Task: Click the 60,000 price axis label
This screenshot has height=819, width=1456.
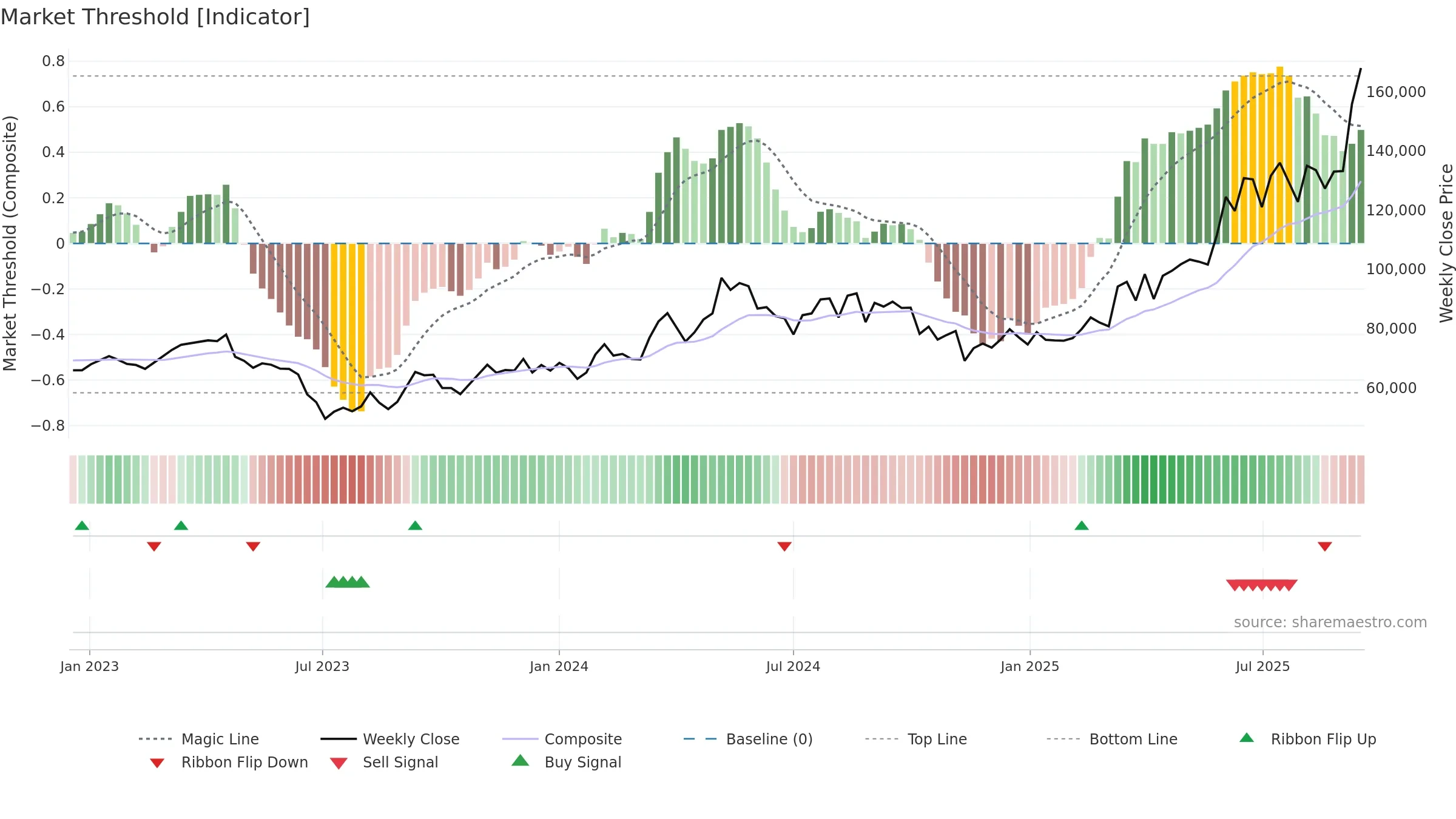Action: click(1391, 388)
